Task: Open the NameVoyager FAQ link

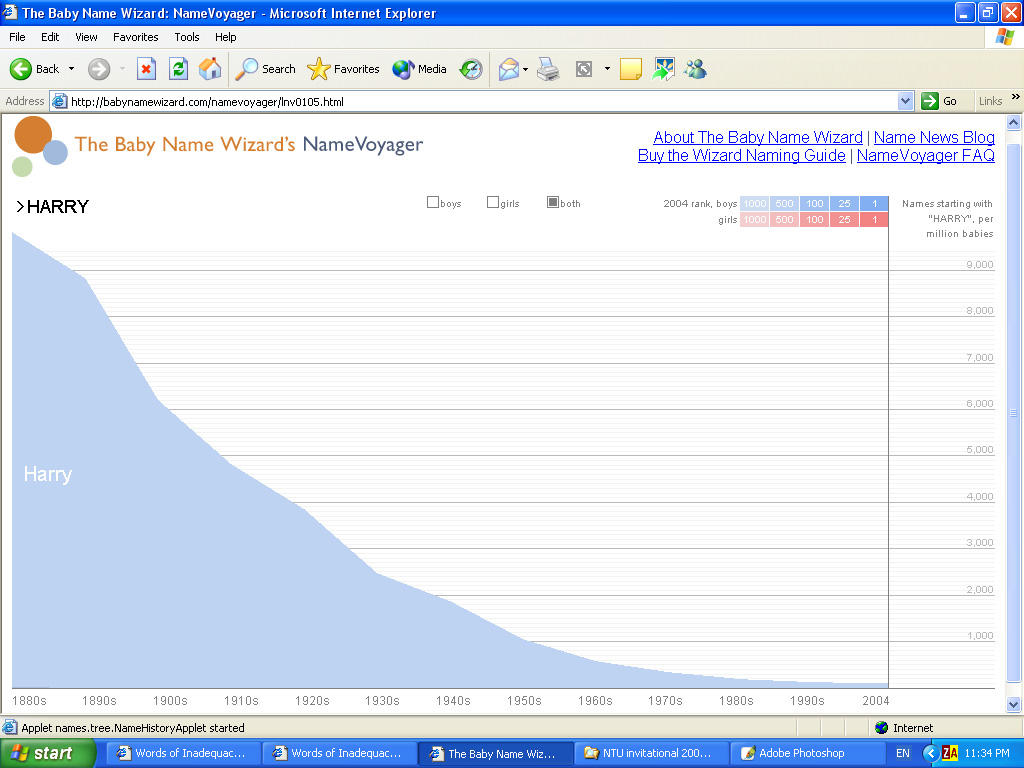Action: (x=926, y=155)
